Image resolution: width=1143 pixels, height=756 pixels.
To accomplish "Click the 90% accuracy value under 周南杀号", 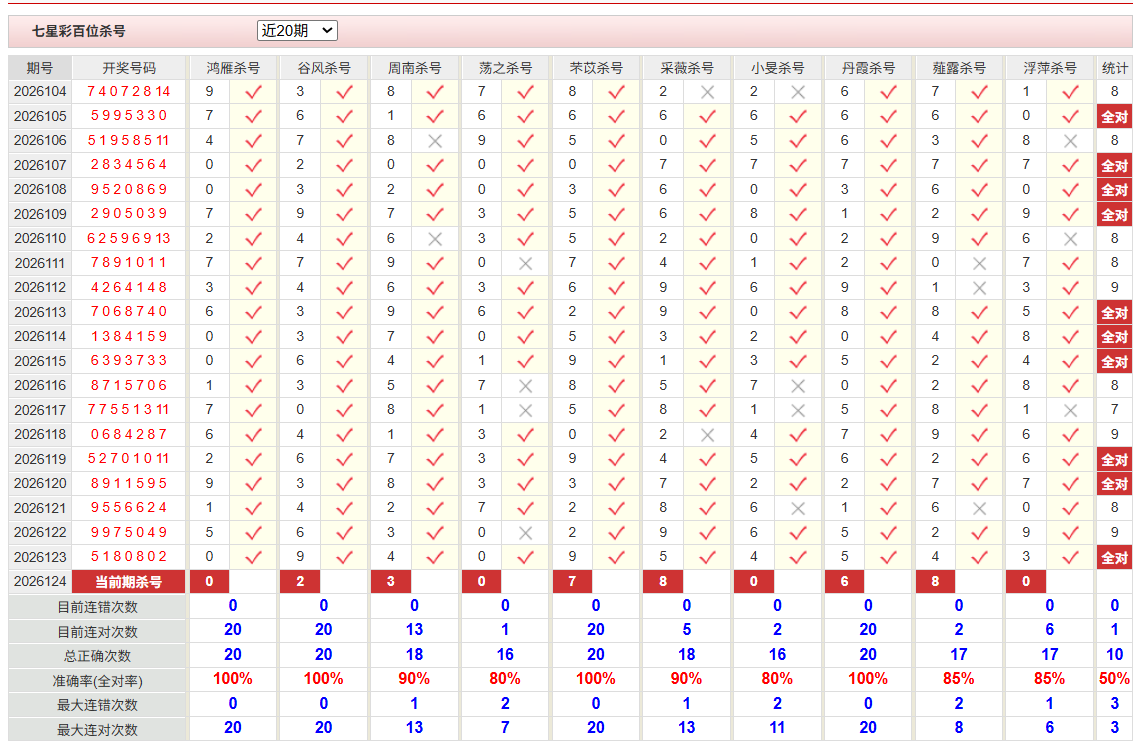I will tap(414, 679).
